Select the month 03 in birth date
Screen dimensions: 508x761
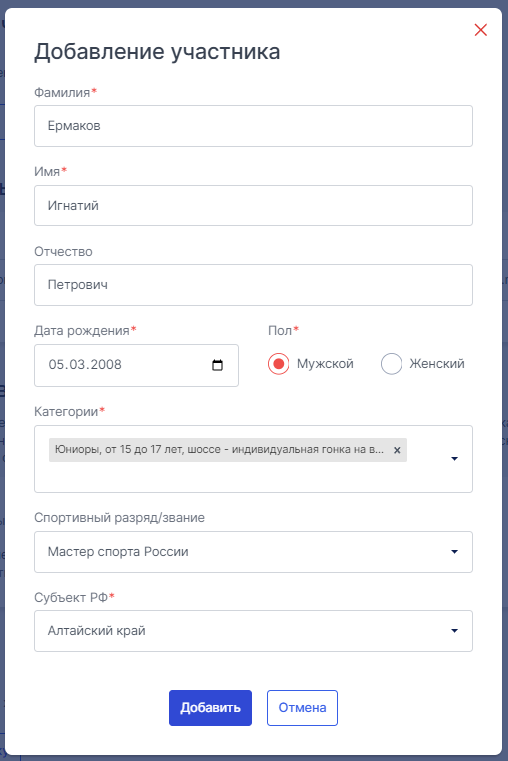point(77,364)
